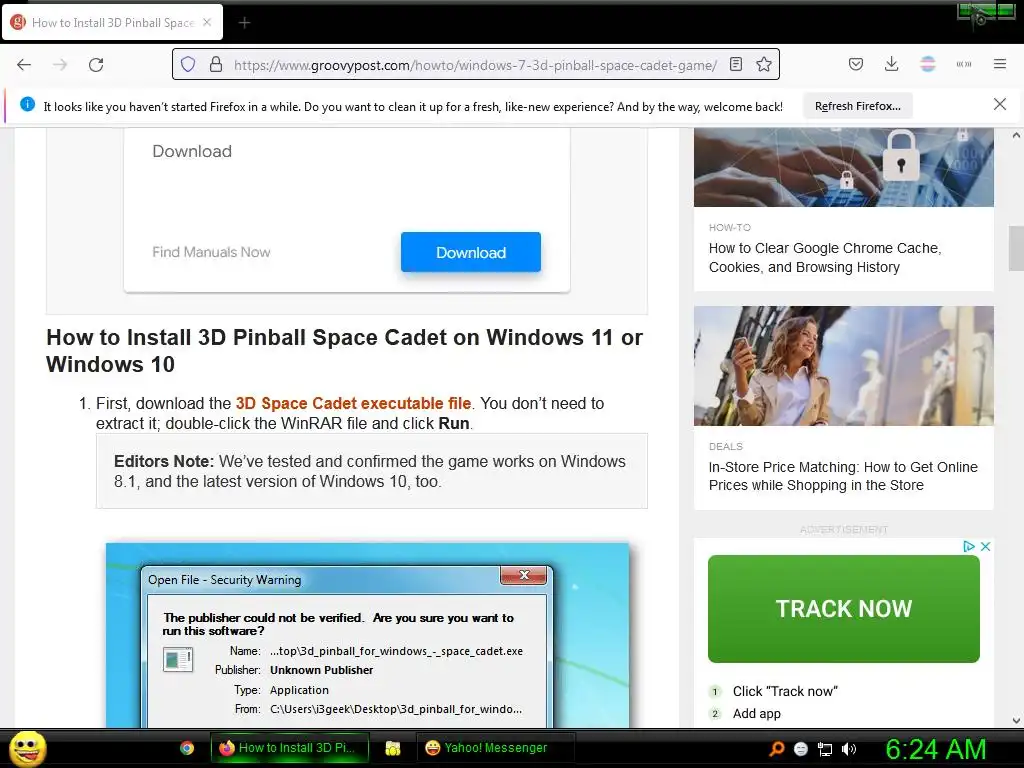Open 3D Space Cadet executable file link

353,404
